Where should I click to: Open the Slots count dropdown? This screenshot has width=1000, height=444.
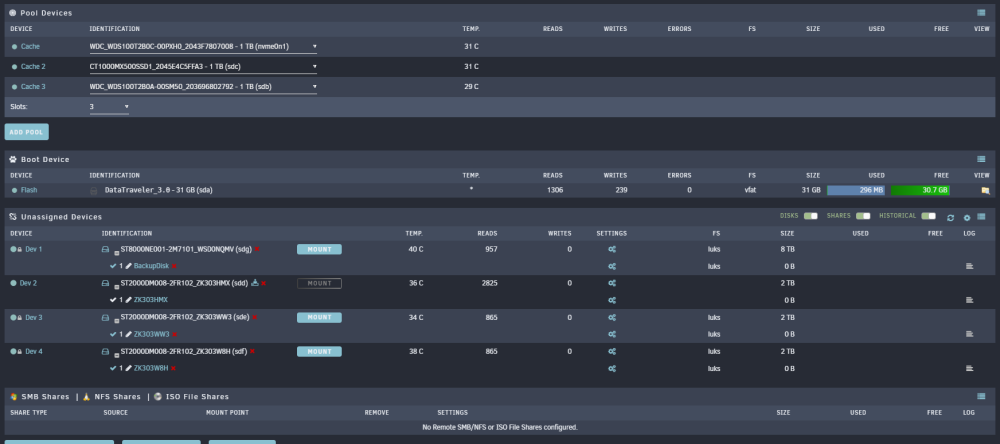coord(109,107)
